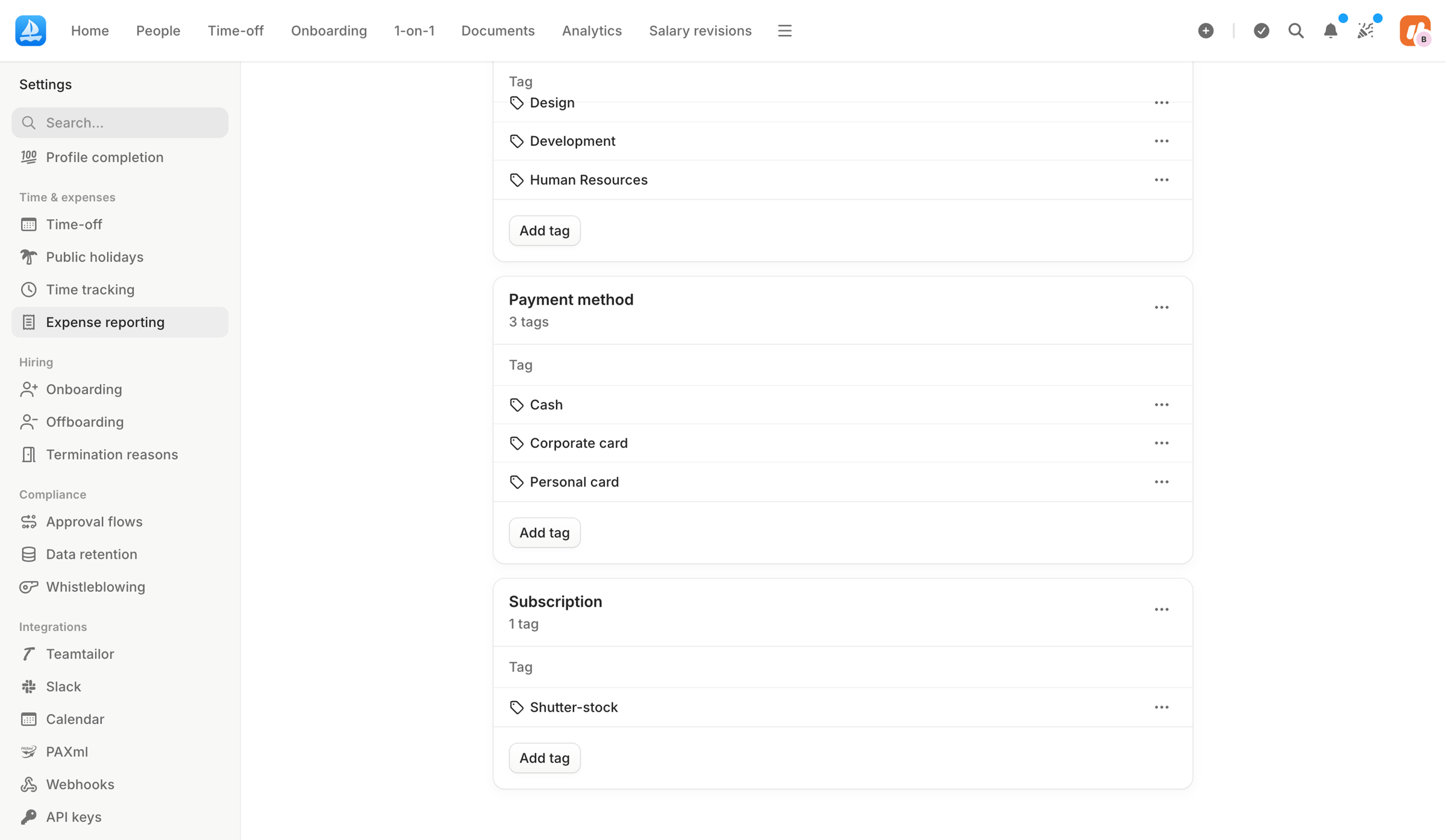Add a tag to Payment method

coord(544,533)
